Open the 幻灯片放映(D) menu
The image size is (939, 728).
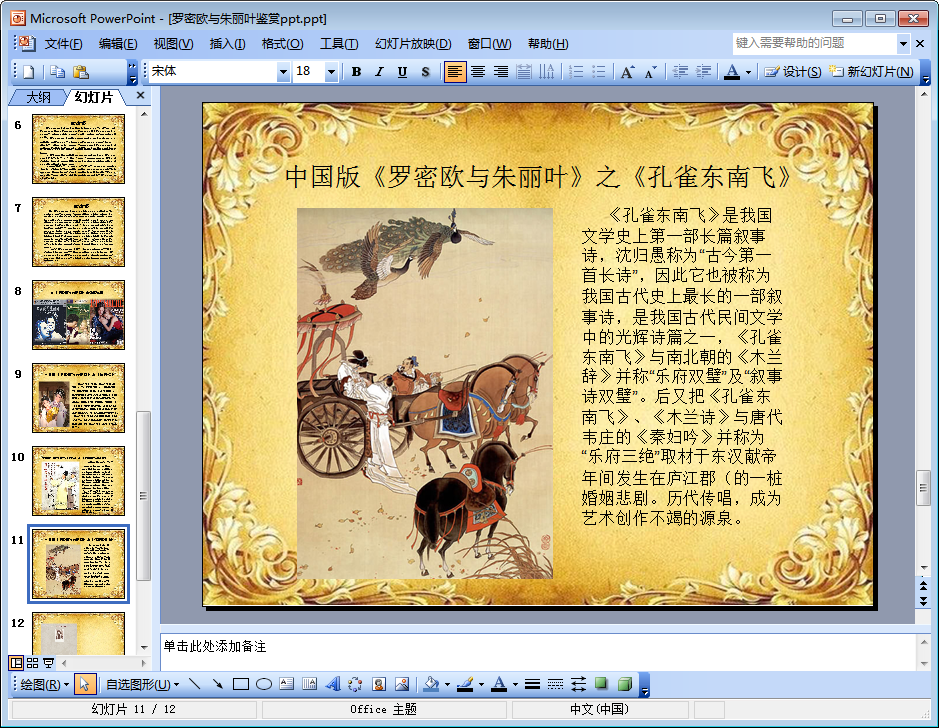coord(413,44)
